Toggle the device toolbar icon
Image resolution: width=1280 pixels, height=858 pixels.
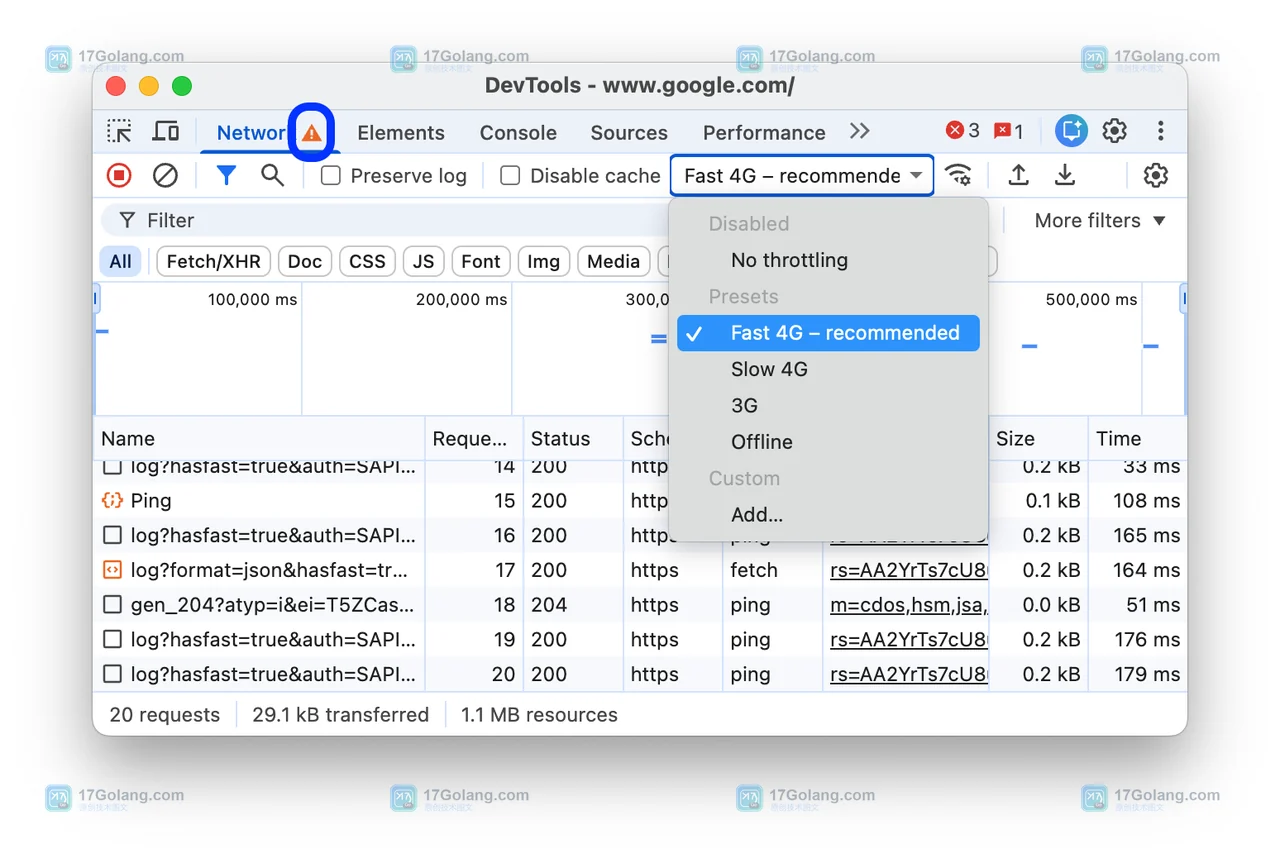(165, 131)
